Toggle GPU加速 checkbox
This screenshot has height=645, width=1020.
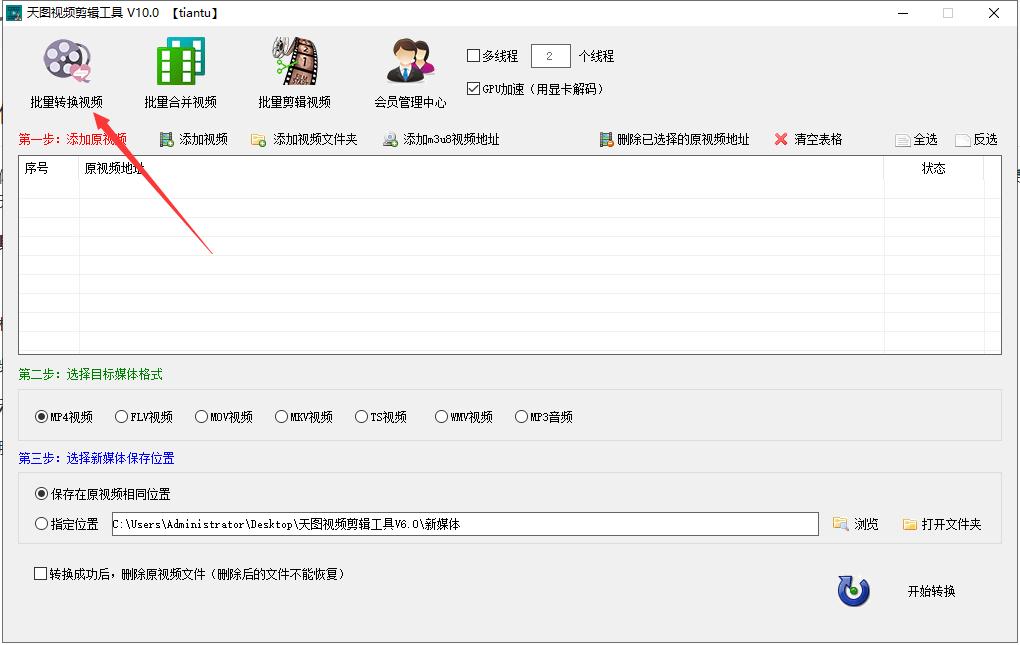pos(474,88)
